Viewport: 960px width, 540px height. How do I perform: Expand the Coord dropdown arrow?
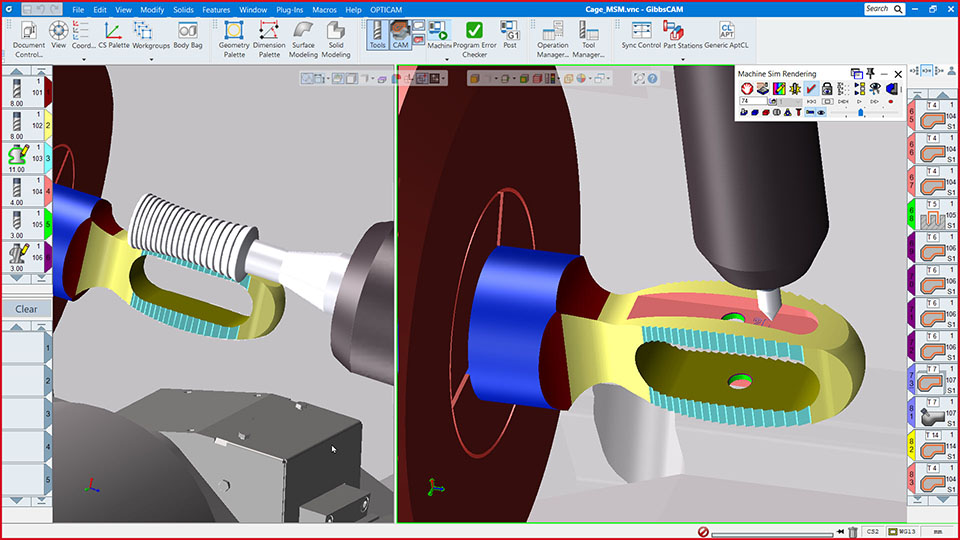(83, 59)
